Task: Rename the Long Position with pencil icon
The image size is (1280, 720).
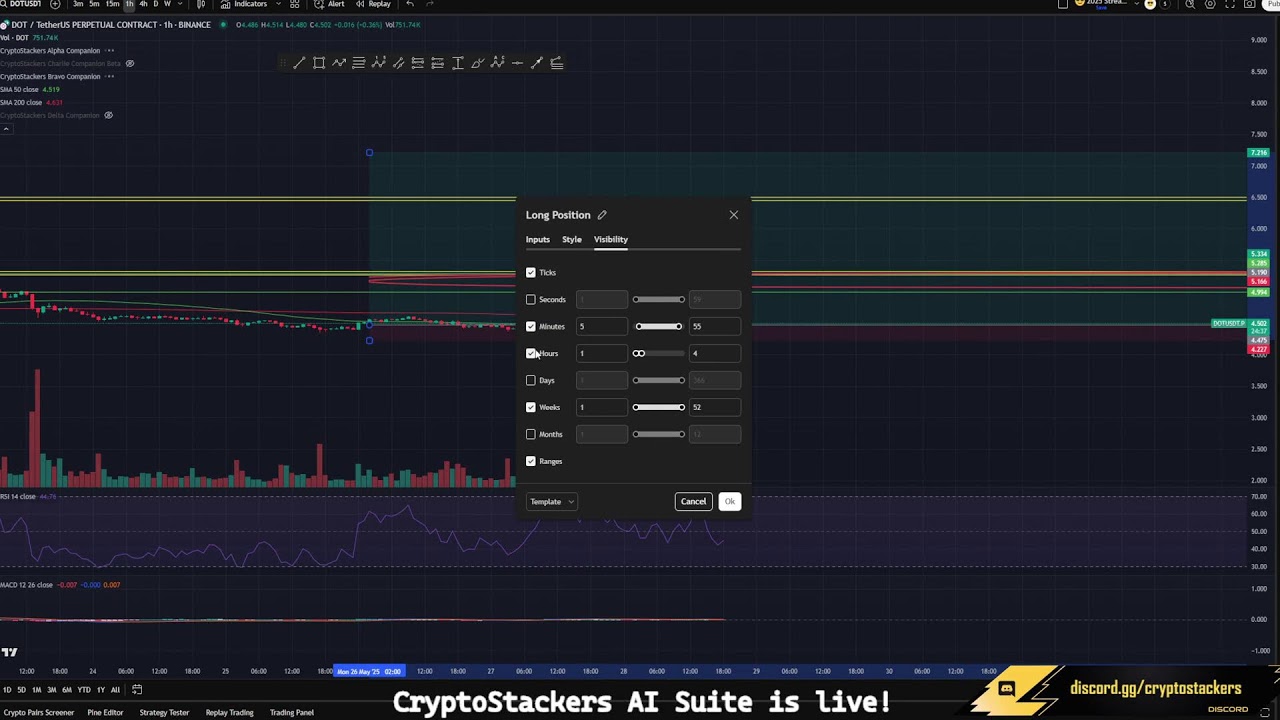Action: (x=602, y=215)
